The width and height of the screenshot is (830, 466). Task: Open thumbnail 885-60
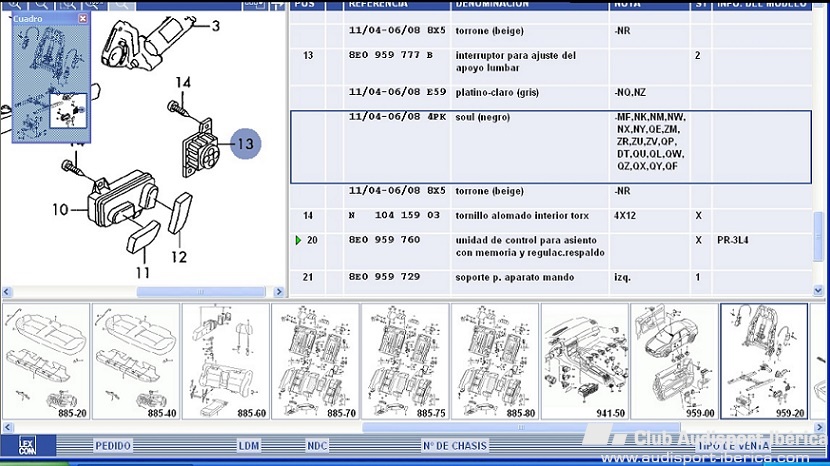[x=225, y=362]
